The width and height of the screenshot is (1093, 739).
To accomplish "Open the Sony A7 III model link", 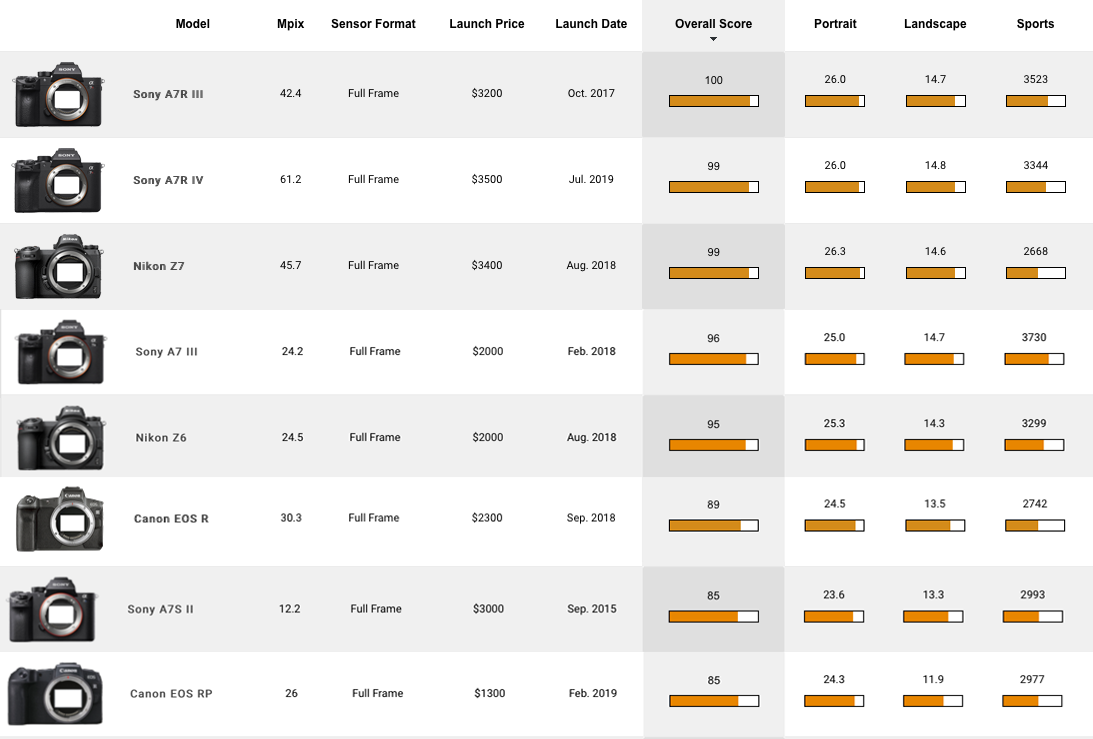I will (x=166, y=352).
